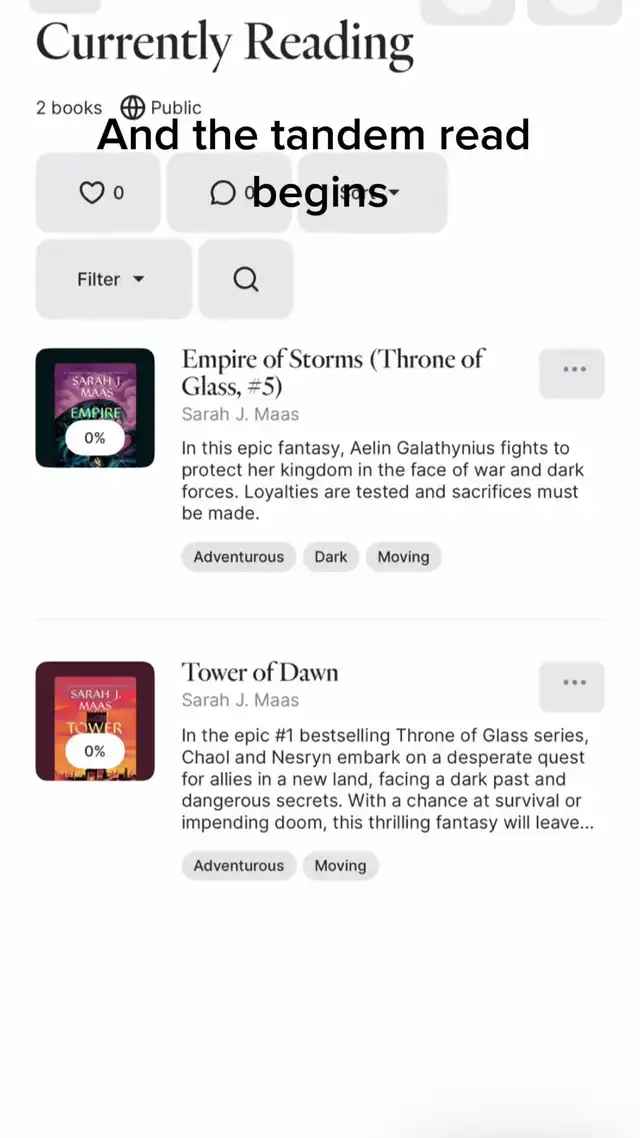The height and width of the screenshot is (1138, 640).
Task: Open options menu for Empire of Storms
Action: click(572, 373)
